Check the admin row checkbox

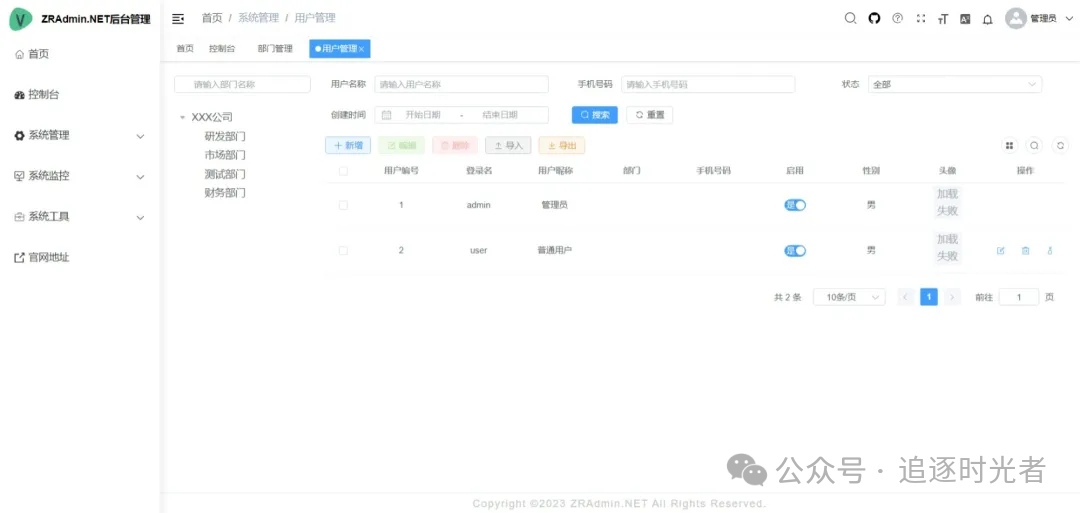(x=343, y=205)
